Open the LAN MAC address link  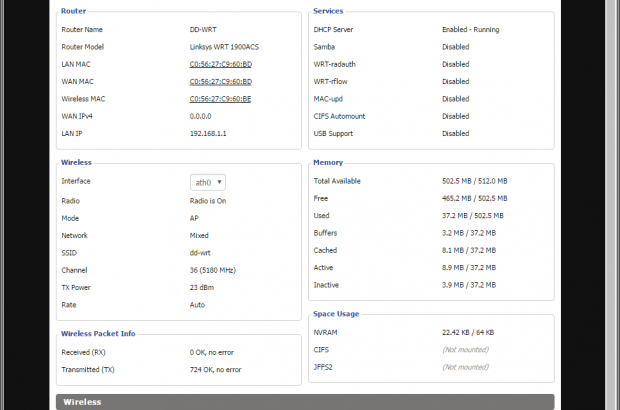coord(220,64)
